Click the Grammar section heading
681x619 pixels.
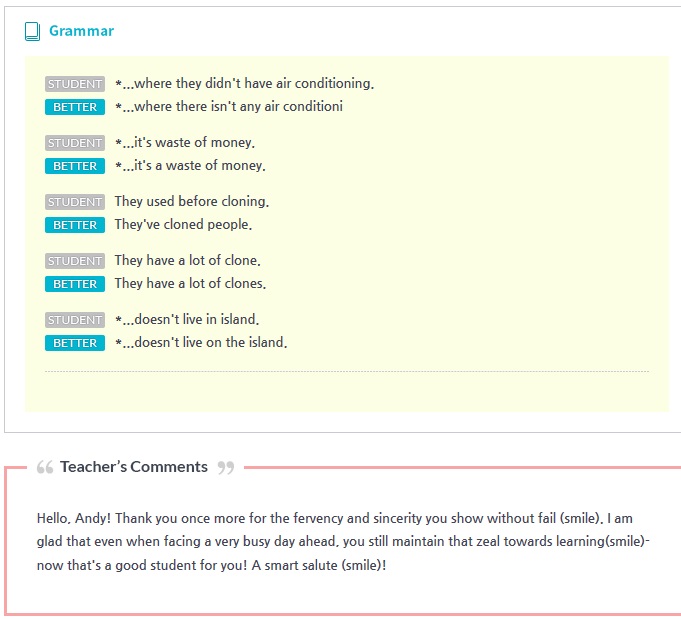click(81, 31)
